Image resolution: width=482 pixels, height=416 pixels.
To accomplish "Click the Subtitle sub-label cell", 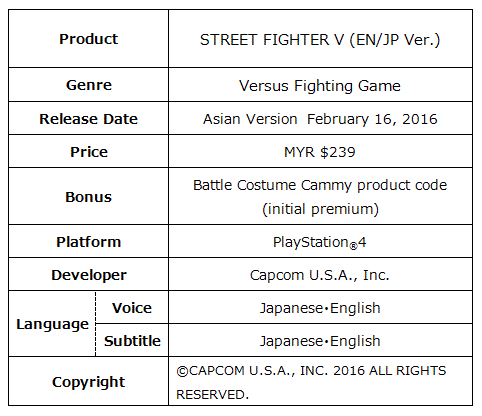I will click(x=132, y=340).
